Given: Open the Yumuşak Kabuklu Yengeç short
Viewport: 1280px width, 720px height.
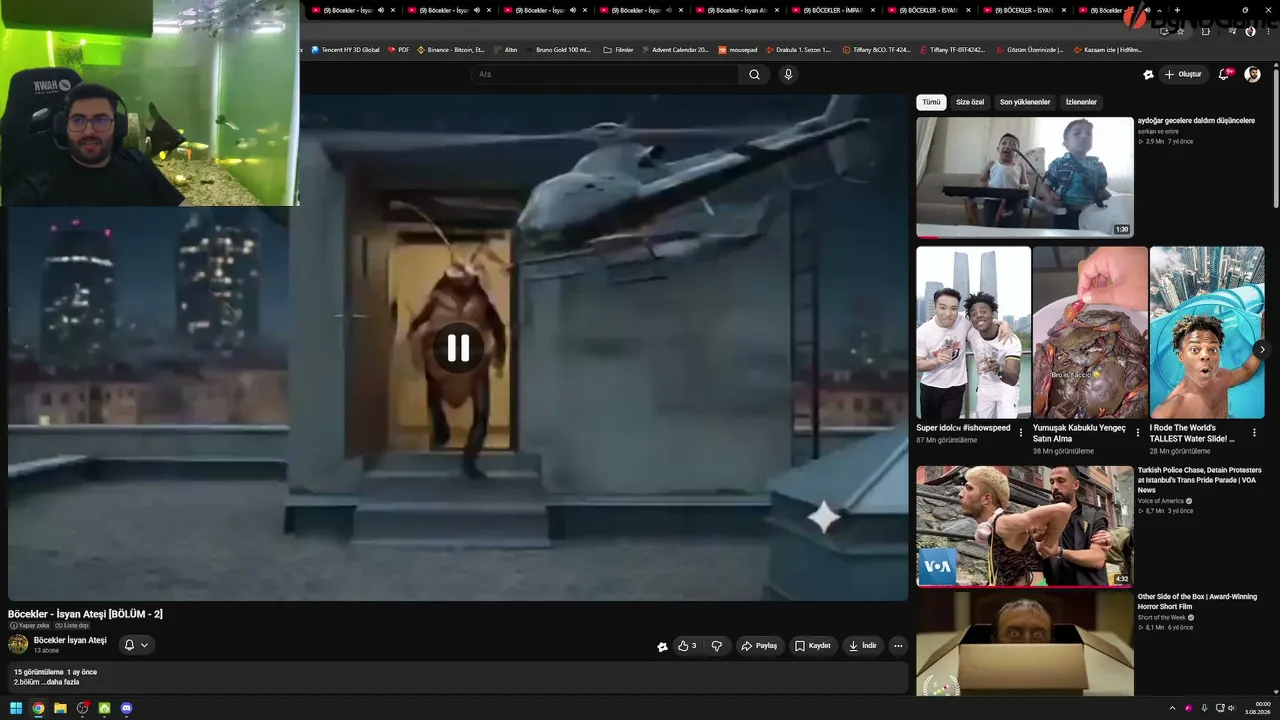Looking at the screenshot, I should coord(1090,332).
